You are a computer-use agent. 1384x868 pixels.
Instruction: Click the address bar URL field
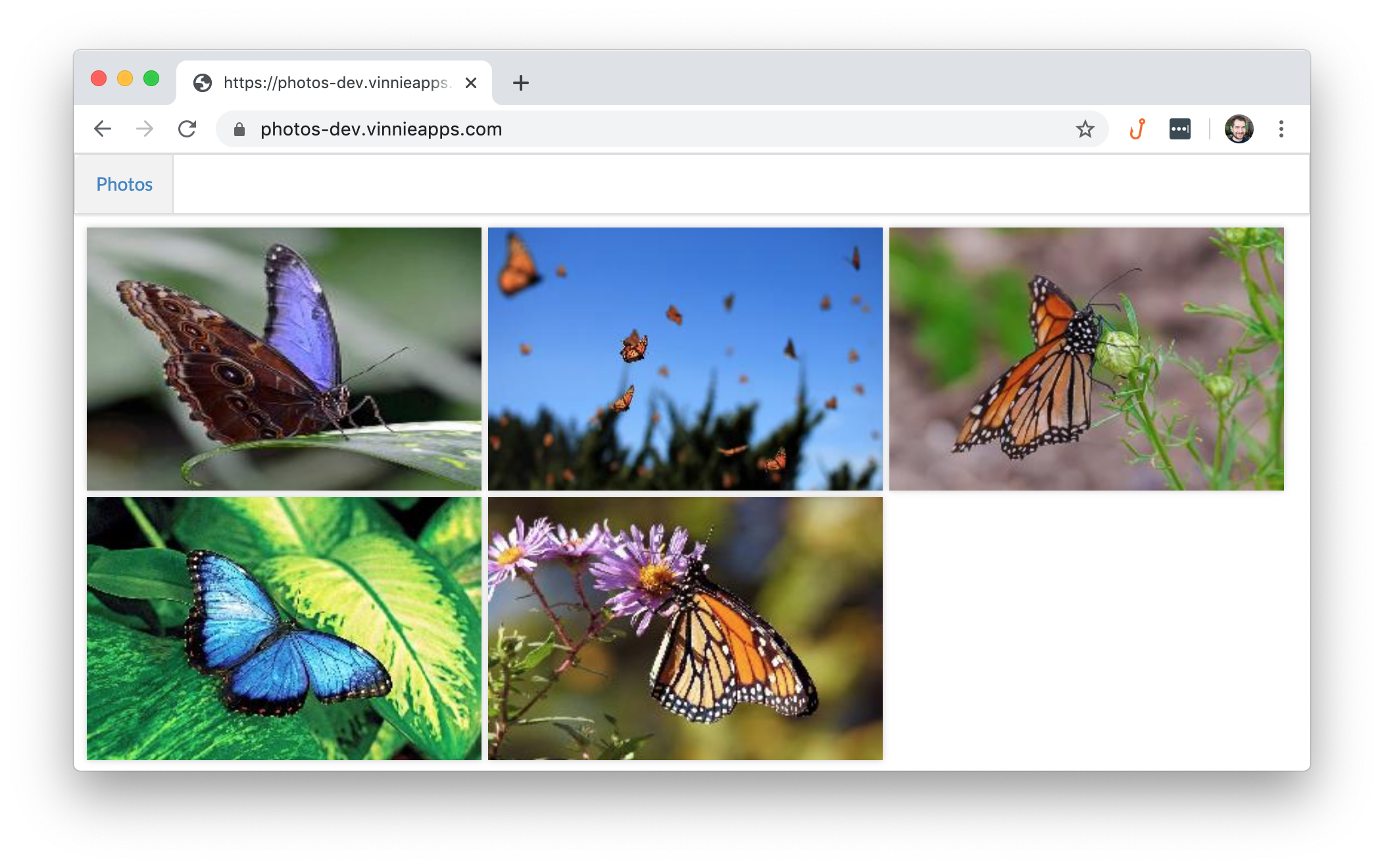[592, 129]
